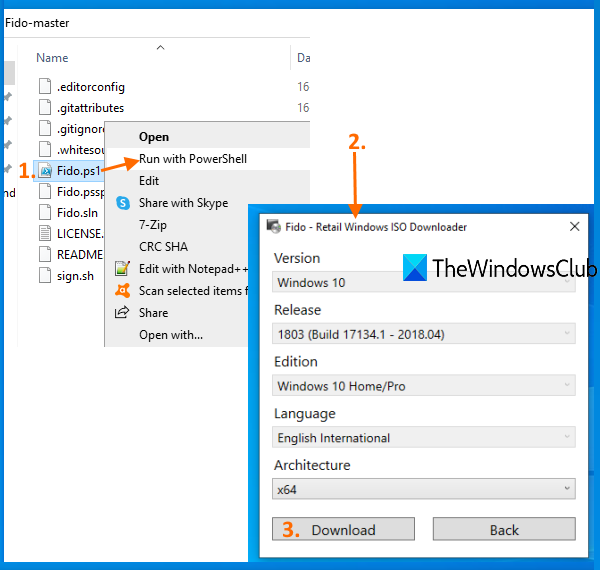Click the Fido app icon in dialog title
The image size is (600, 570).
coord(274,226)
